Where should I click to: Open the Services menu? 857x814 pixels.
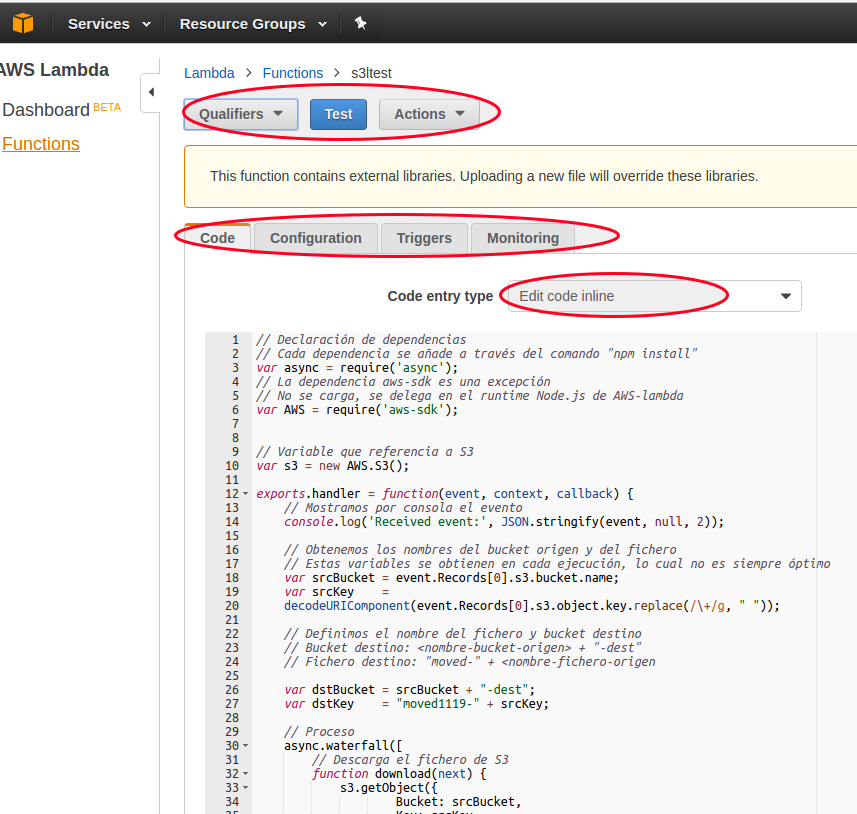click(109, 24)
